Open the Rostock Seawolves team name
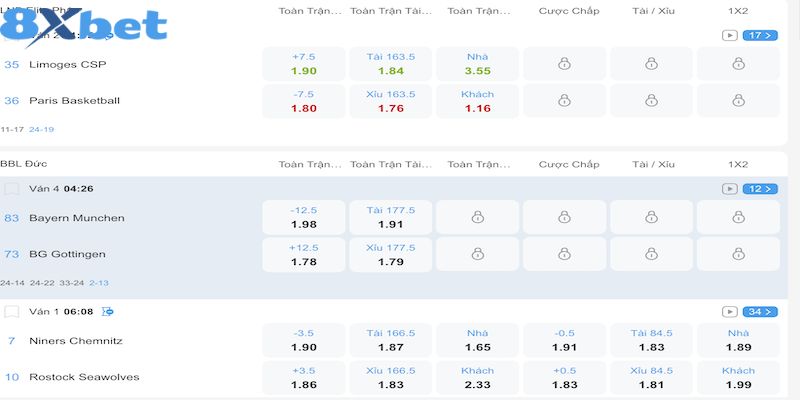 tap(84, 377)
